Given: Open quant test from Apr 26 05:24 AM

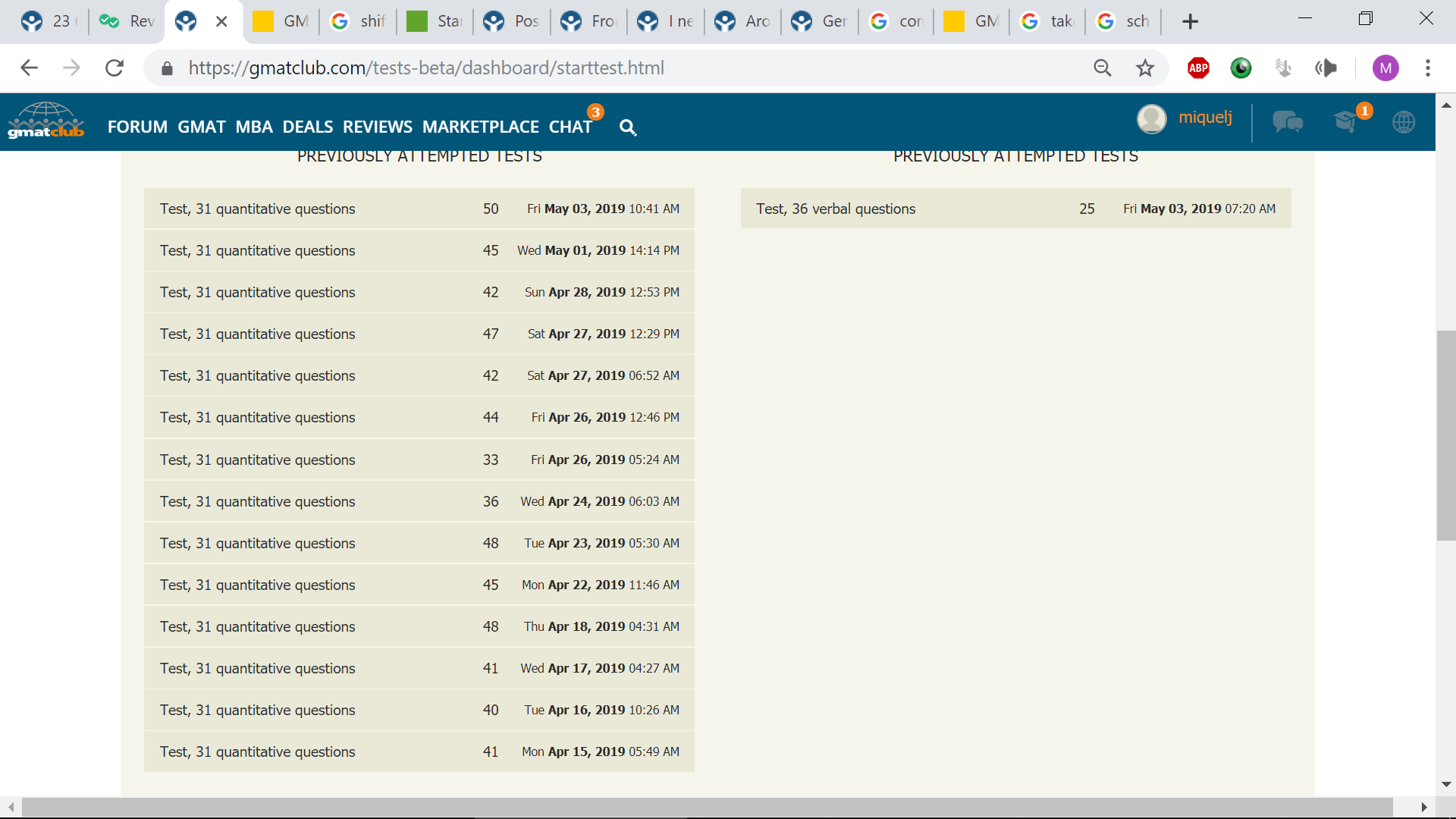Looking at the screenshot, I should (419, 460).
